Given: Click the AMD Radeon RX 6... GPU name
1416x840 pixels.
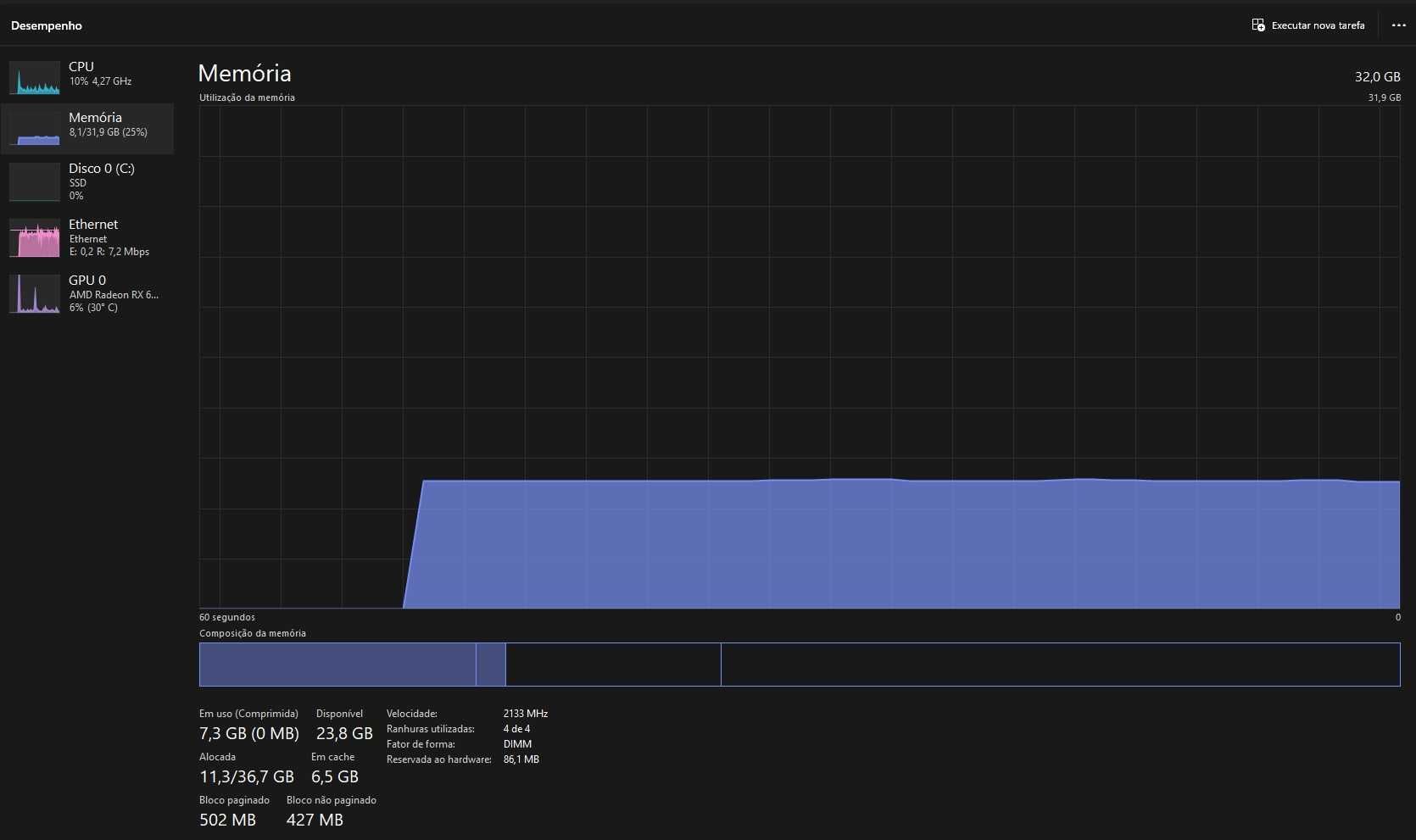Looking at the screenshot, I should tap(114, 295).
